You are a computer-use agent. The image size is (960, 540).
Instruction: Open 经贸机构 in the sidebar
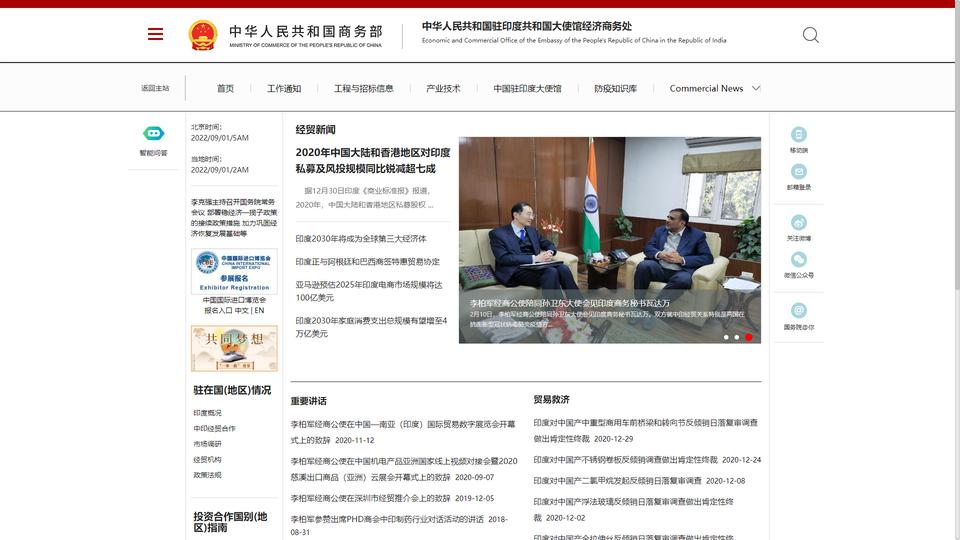(x=208, y=459)
